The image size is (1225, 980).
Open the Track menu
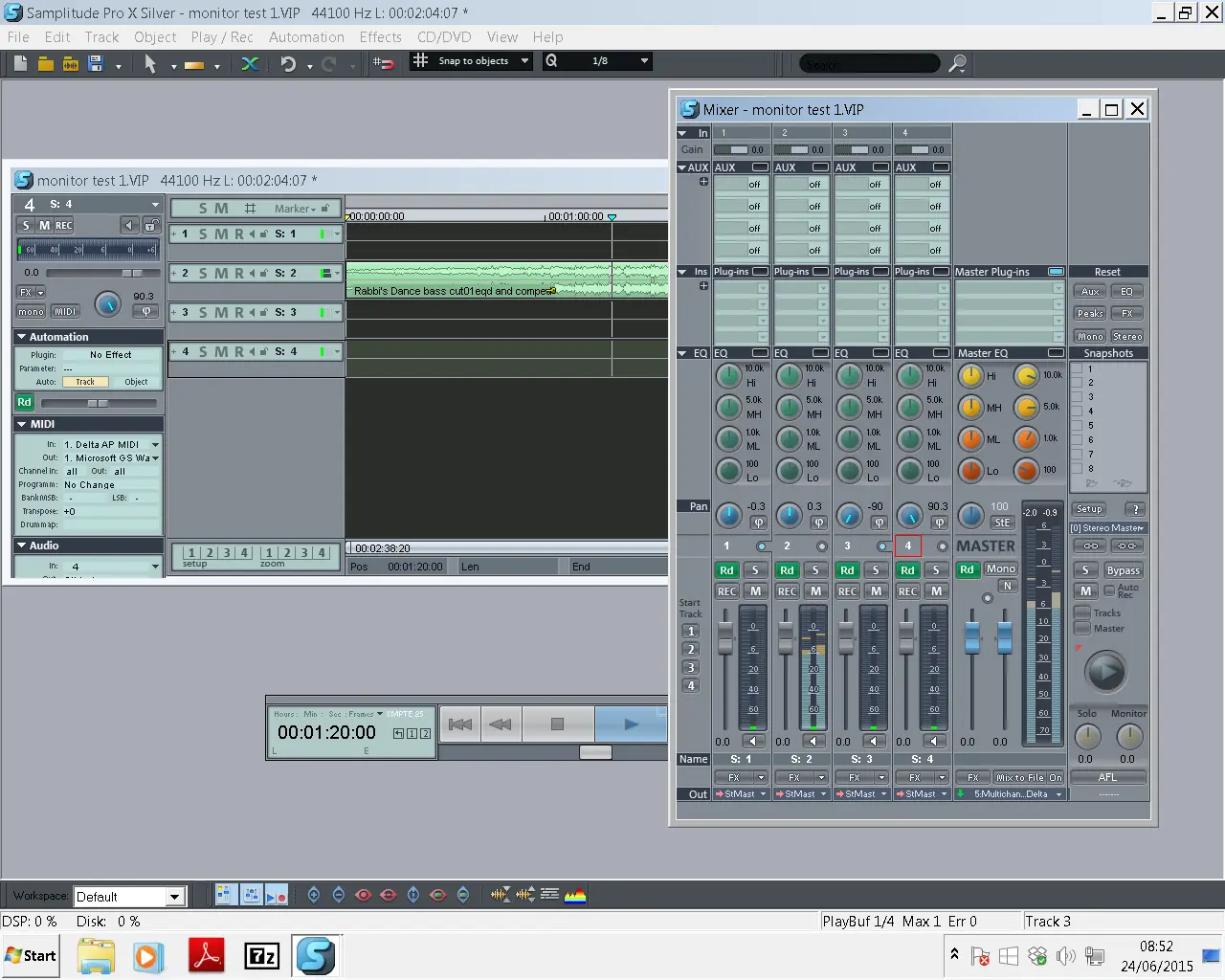[101, 37]
